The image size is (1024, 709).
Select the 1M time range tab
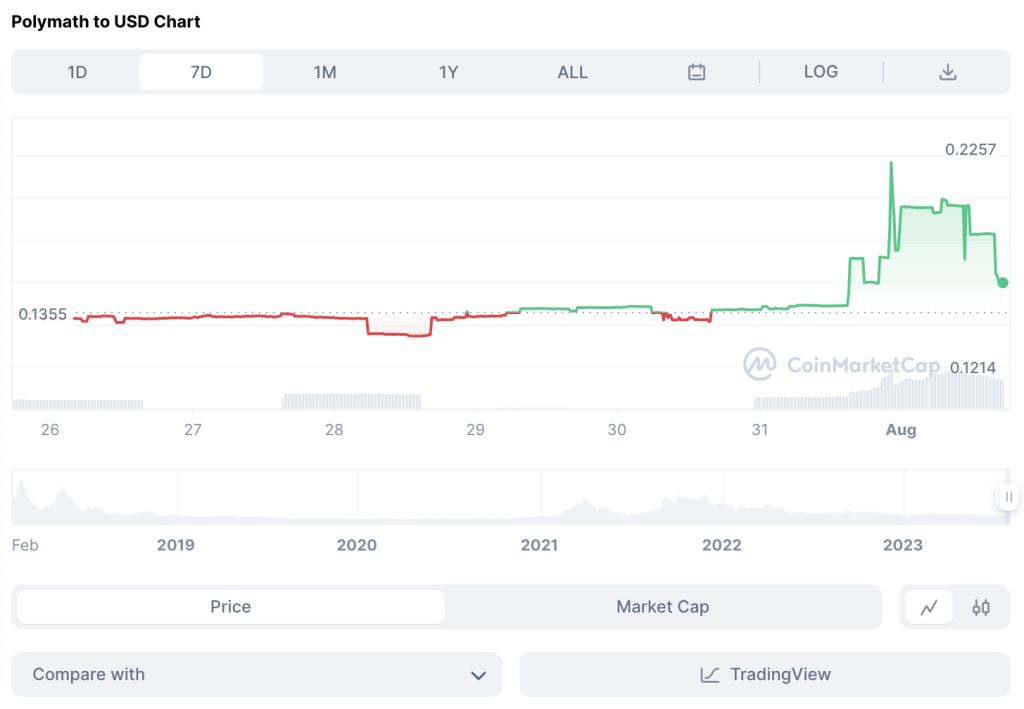(x=325, y=72)
